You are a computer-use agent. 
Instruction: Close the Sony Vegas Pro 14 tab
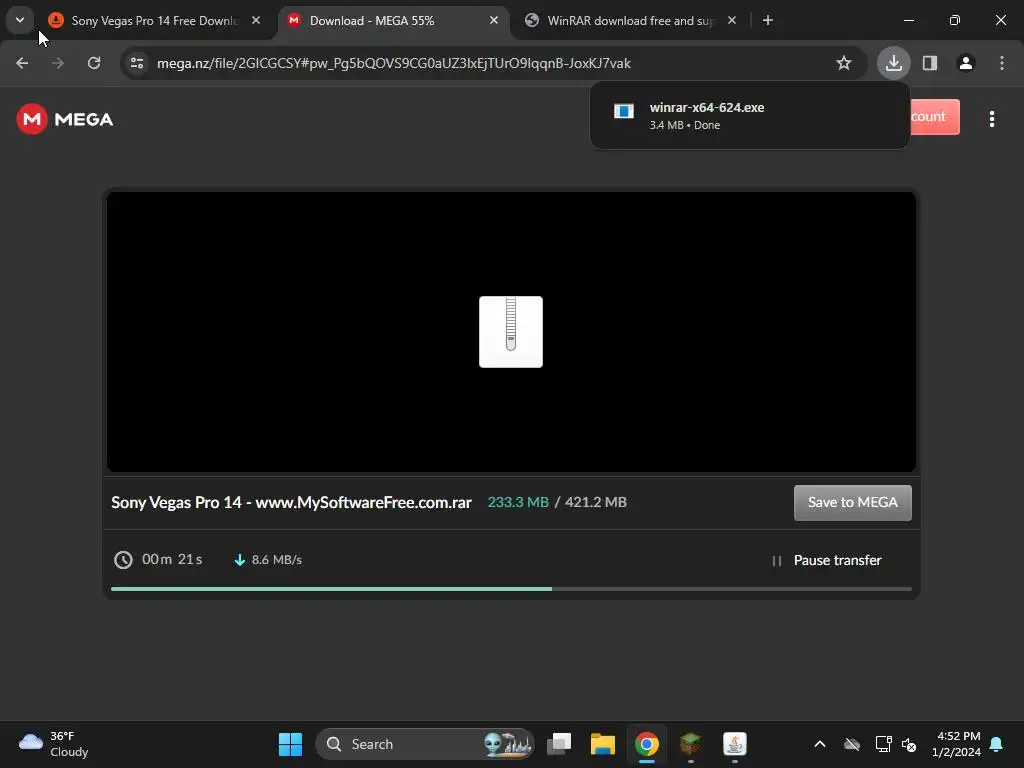[256, 21]
